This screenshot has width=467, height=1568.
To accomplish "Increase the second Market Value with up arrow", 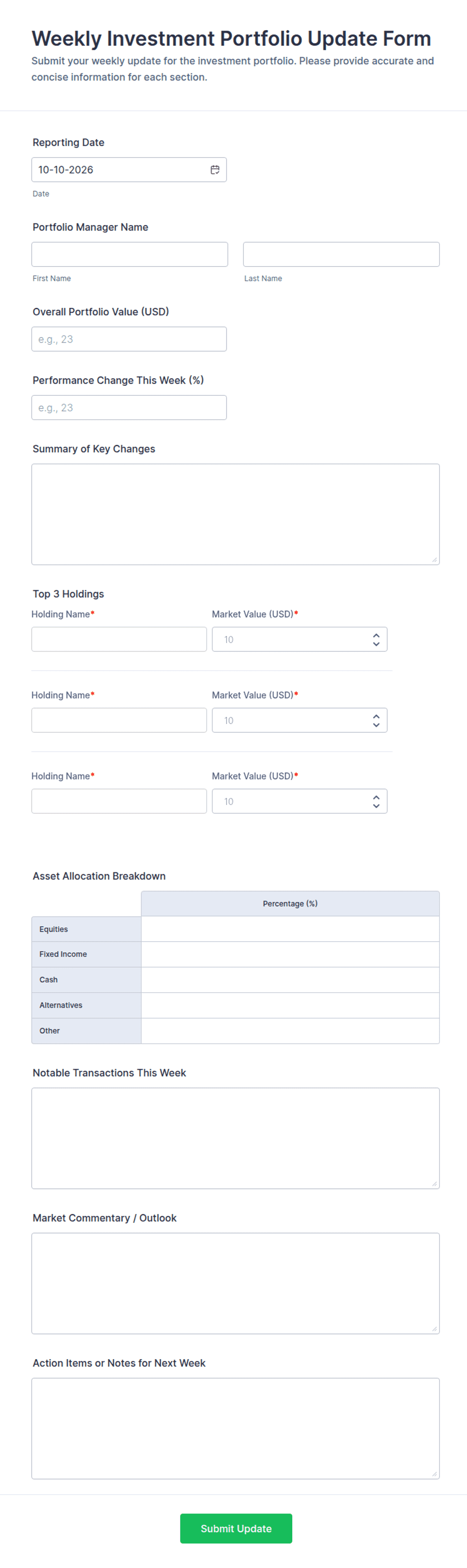I will [376, 716].
